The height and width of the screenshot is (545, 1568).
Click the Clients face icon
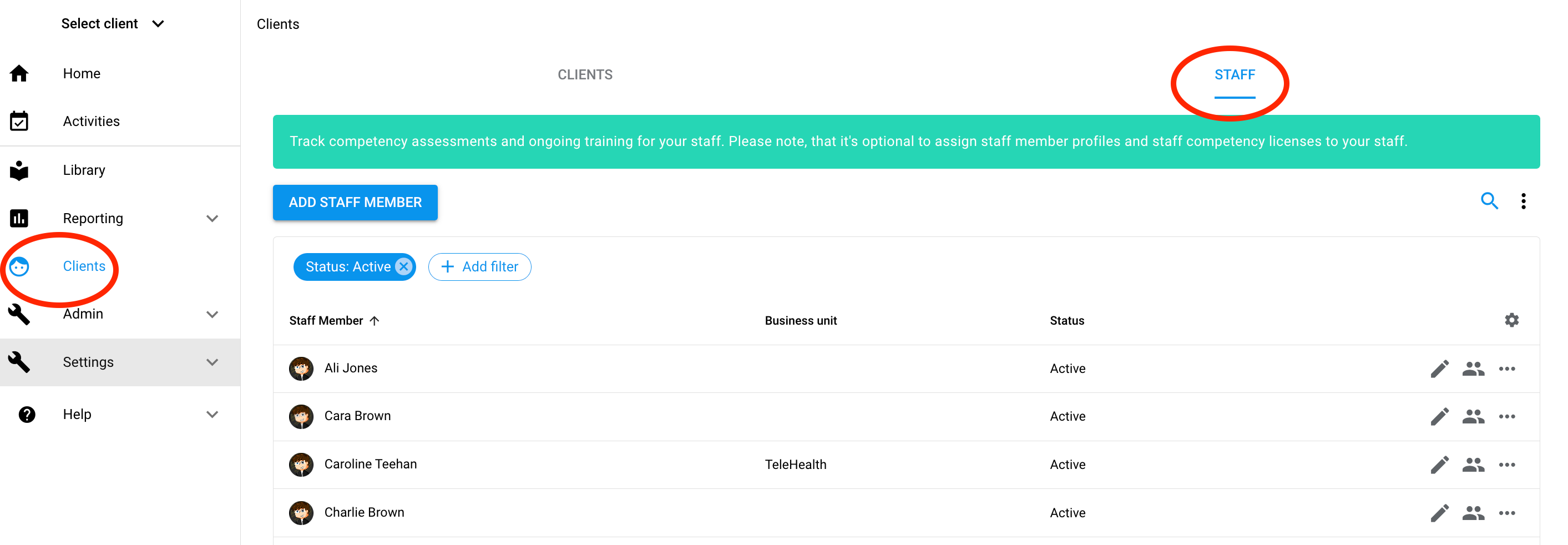click(x=19, y=266)
